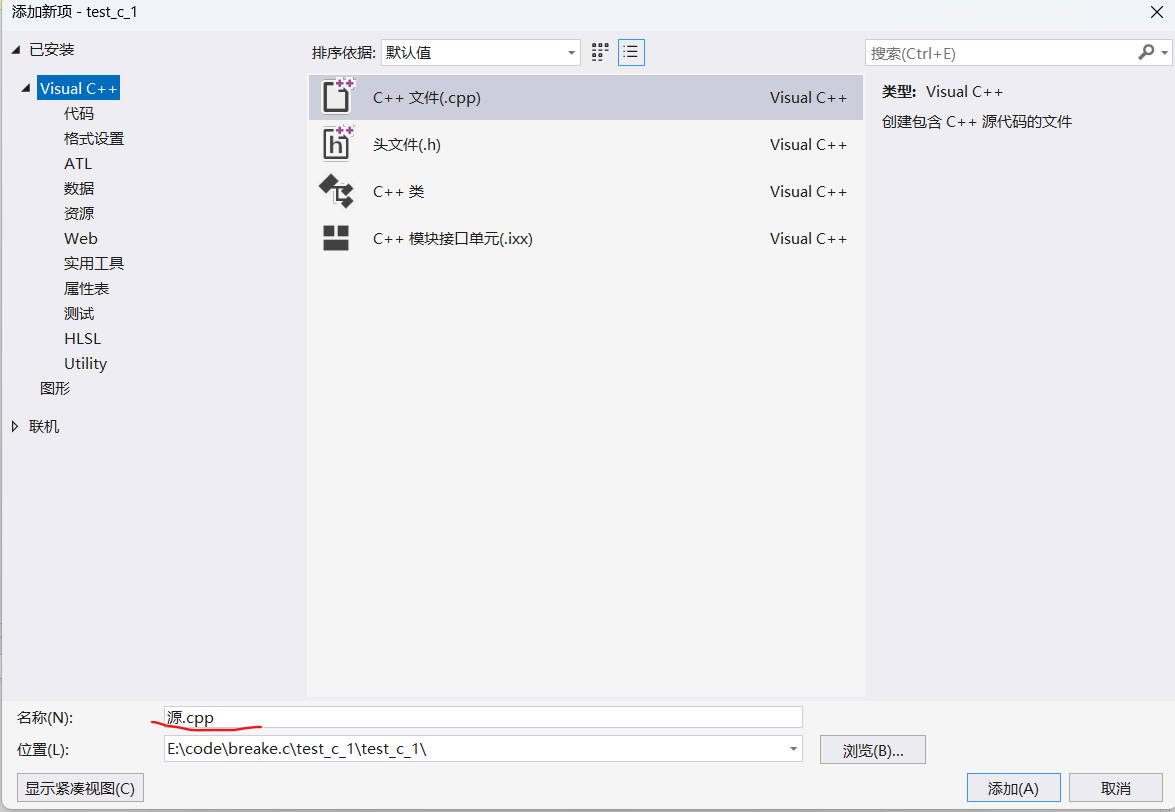Choose the 头文件(.h) template row

pos(585,144)
